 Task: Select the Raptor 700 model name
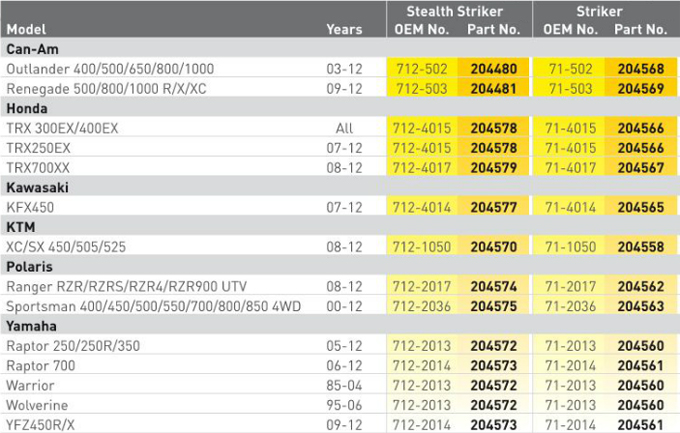pyautogui.click(x=40, y=366)
